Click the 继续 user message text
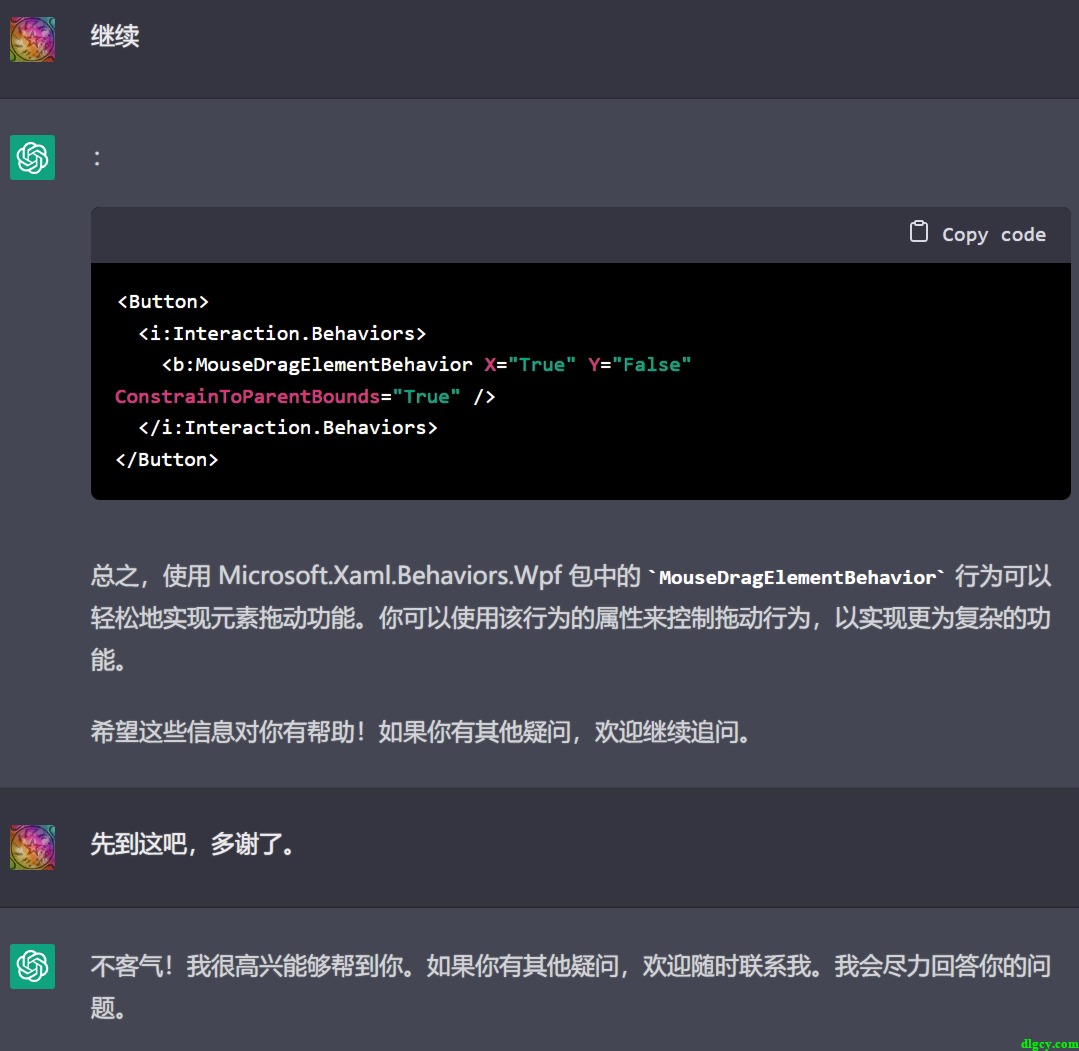Viewport: 1079px width, 1051px height. [x=114, y=37]
